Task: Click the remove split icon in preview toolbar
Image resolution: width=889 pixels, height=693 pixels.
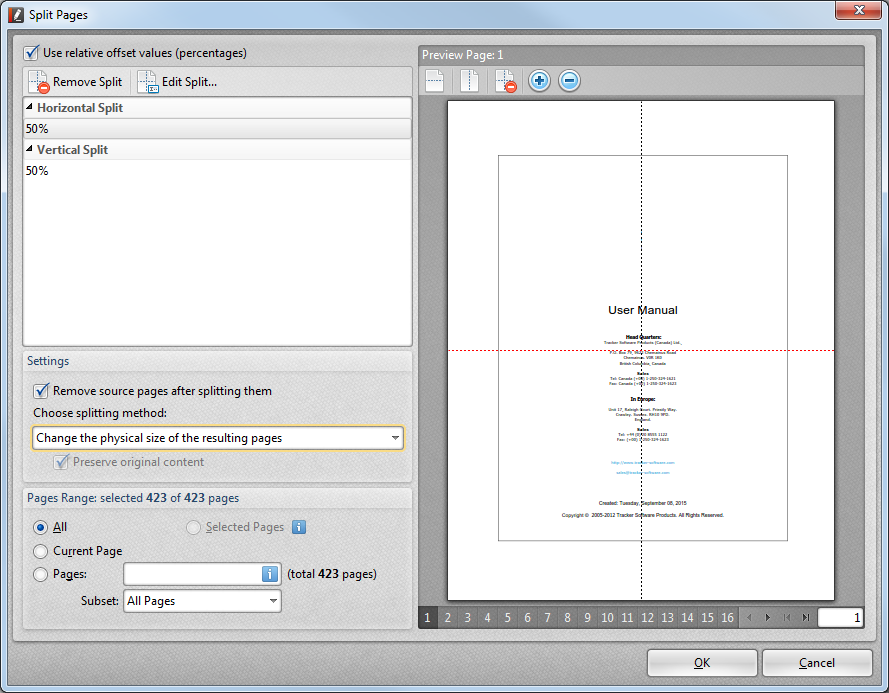Action: click(x=505, y=81)
